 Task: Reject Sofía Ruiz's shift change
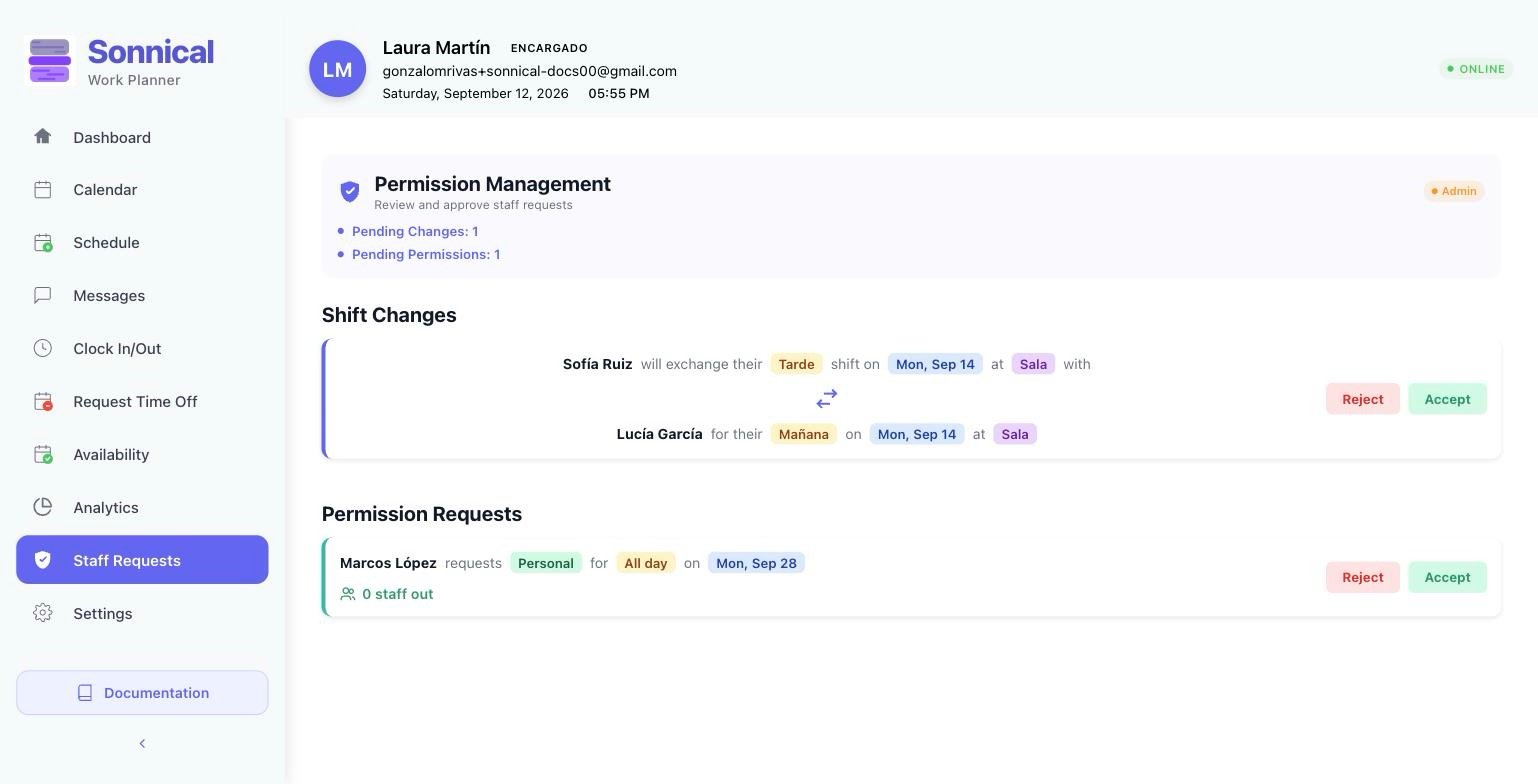[1363, 399]
